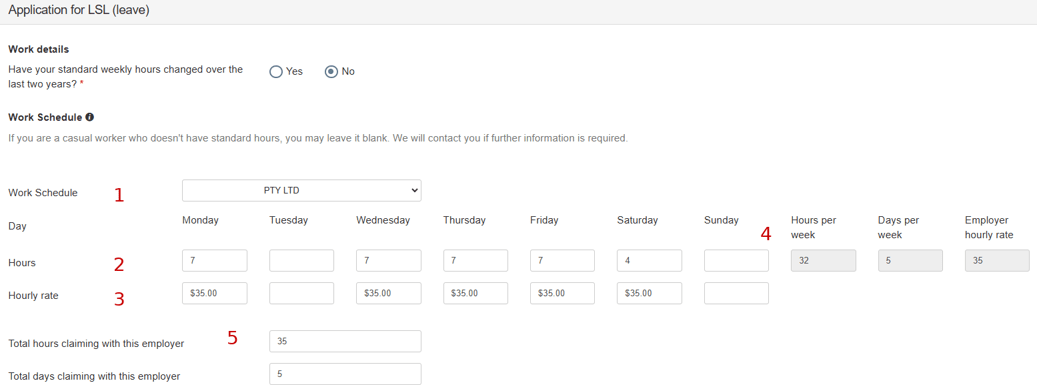
Task: Click the Saturday hourly rate field
Action: 649,293
